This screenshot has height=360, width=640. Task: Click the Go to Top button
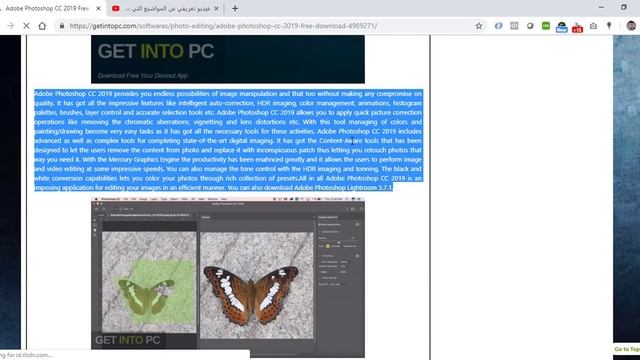pyautogui.click(x=627, y=349)
